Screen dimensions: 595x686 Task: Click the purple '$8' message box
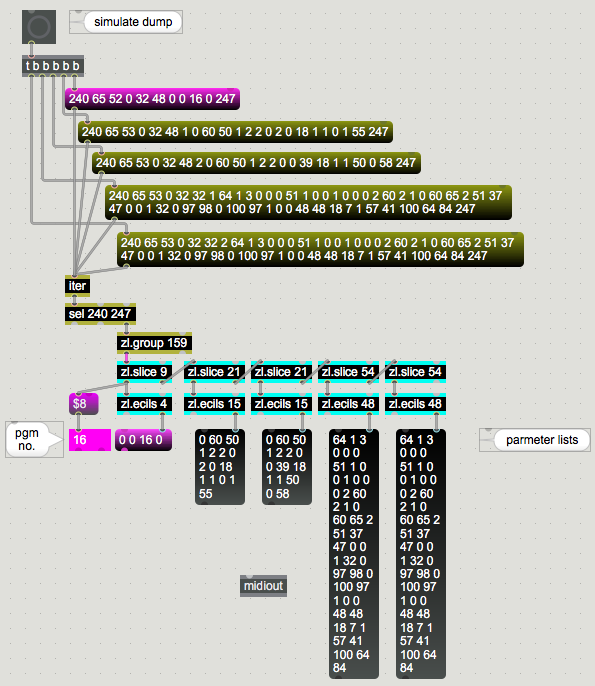click(84, 404)
